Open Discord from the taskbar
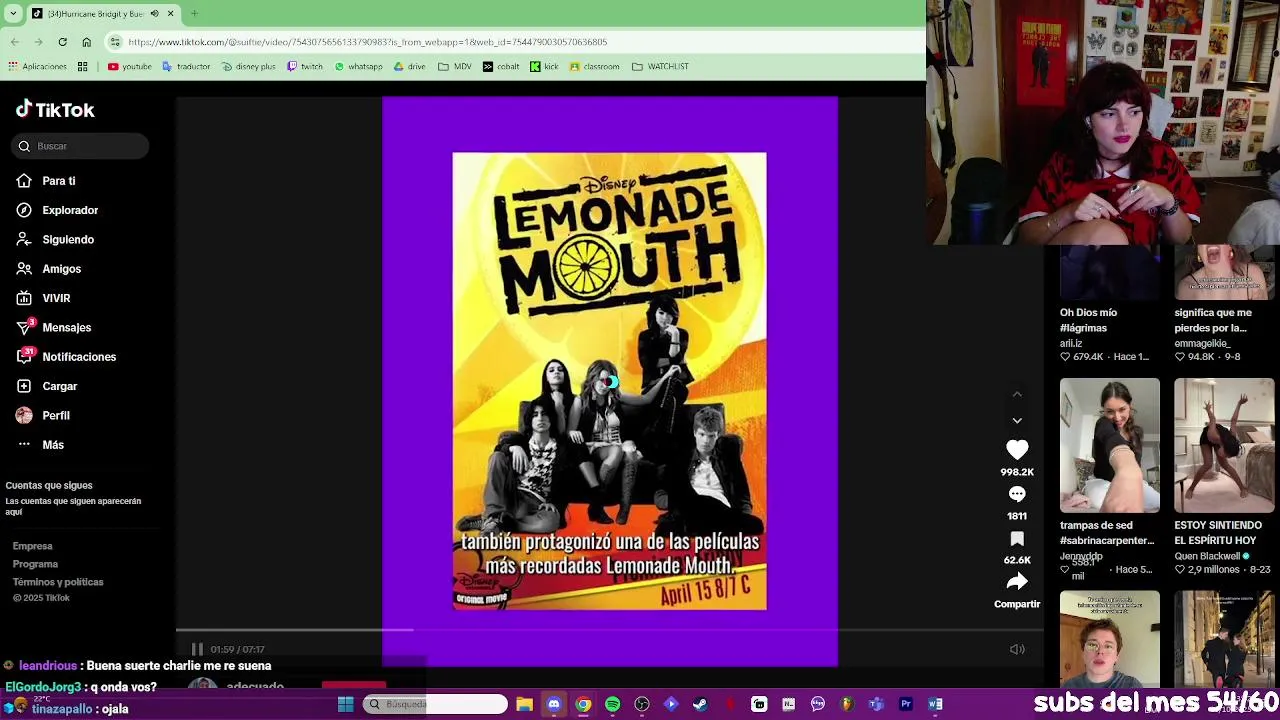Screen dimensions: 1280x720 pyautogui.click(x=554, y=704)
